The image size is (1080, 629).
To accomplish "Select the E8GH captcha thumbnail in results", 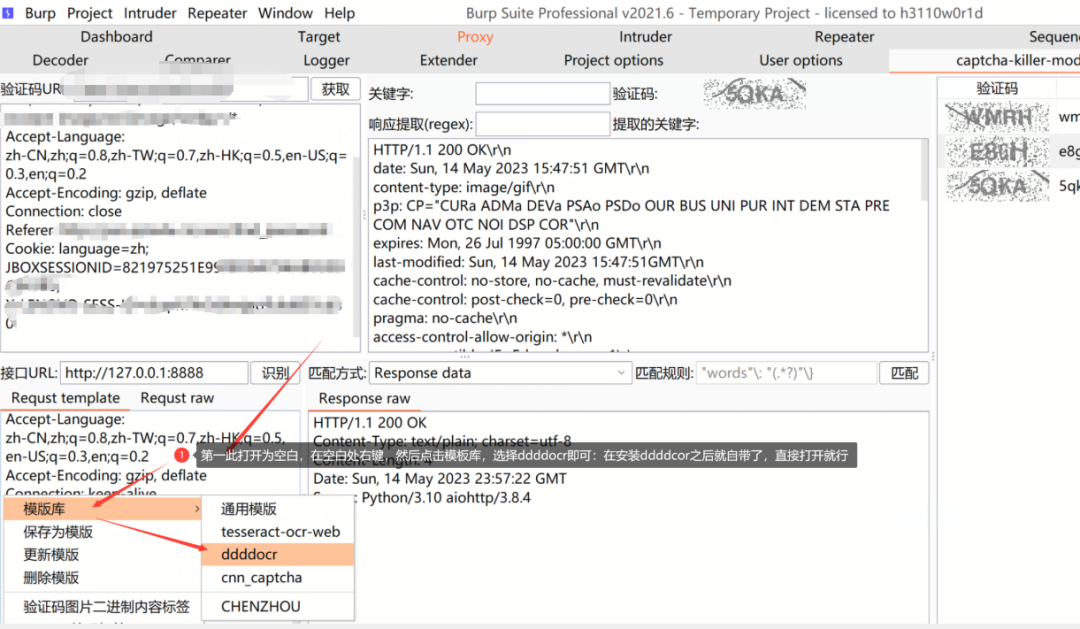I will click(x=996, y=152).
